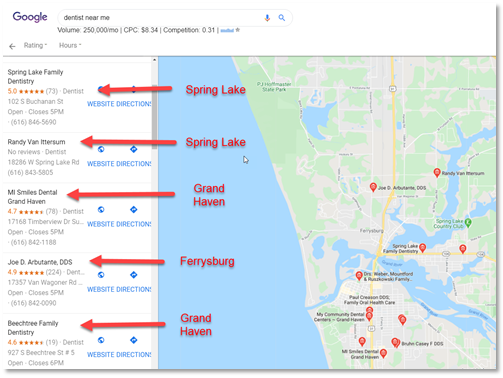Click the results list scrollbar thumb

point(154,117)
